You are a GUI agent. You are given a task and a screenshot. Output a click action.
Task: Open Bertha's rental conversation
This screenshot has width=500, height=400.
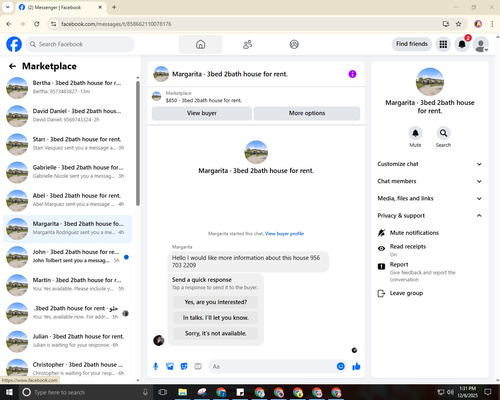(x=68, y=88)
